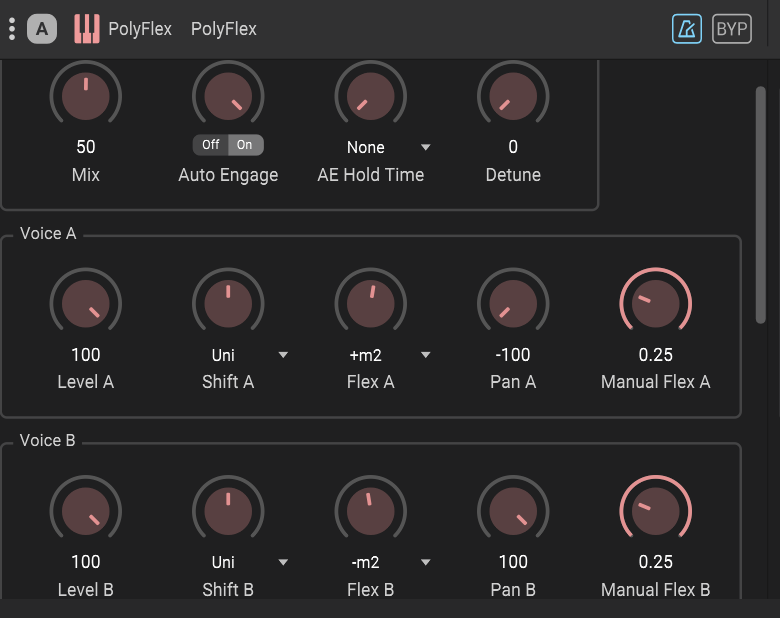Click the Pan B label
780x618 pixels.
(513, 590)
